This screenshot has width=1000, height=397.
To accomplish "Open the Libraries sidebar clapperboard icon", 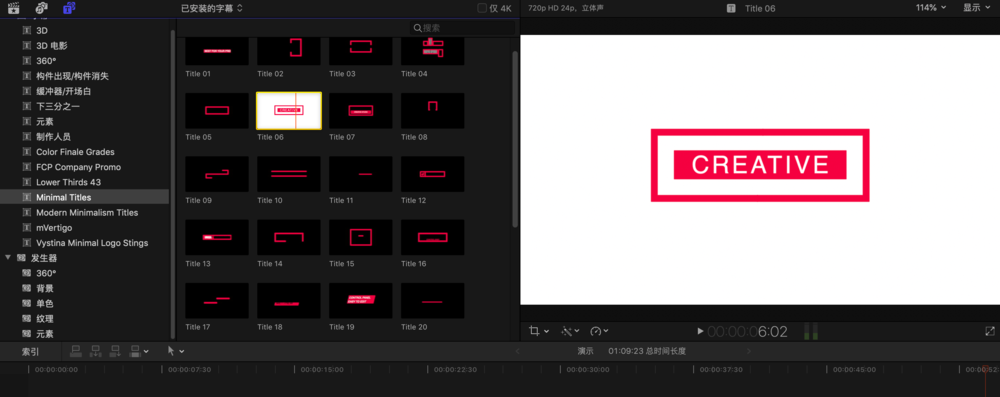I will click(12, 8).
